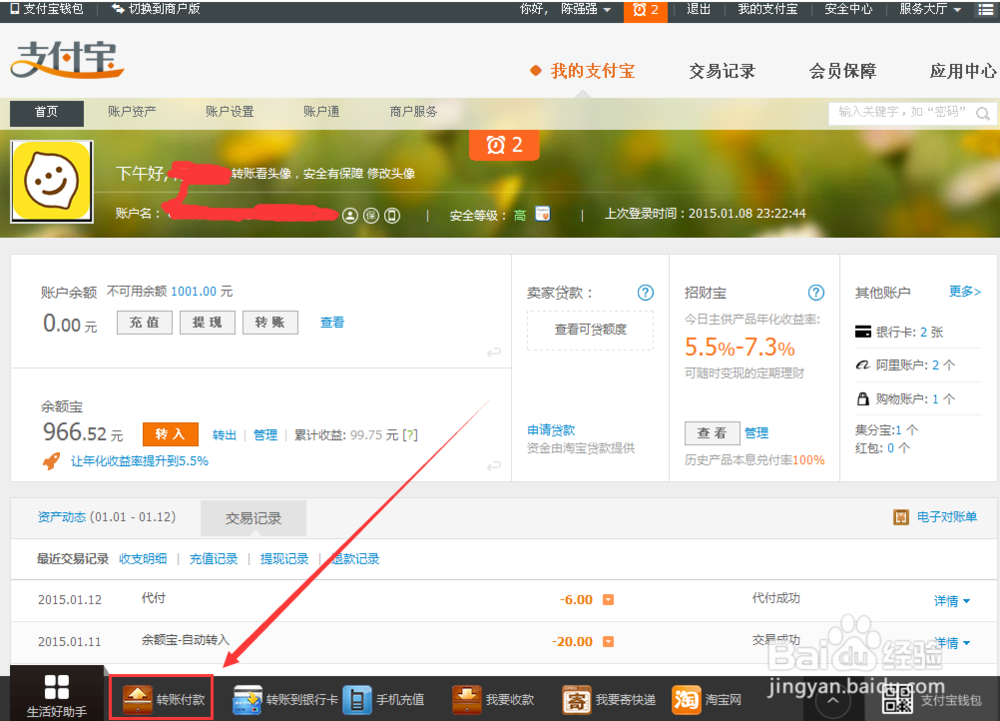1000x721 pixels.
Task: Click the bank card icon in 其他账户
Action: (x=863, y=331)
